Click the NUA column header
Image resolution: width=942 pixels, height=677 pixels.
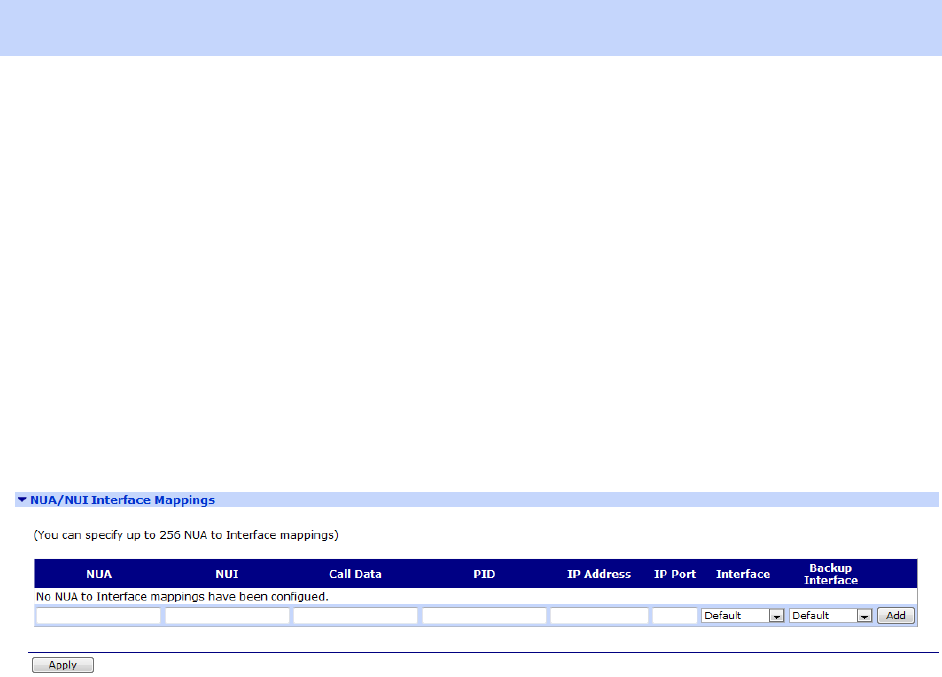99,574
